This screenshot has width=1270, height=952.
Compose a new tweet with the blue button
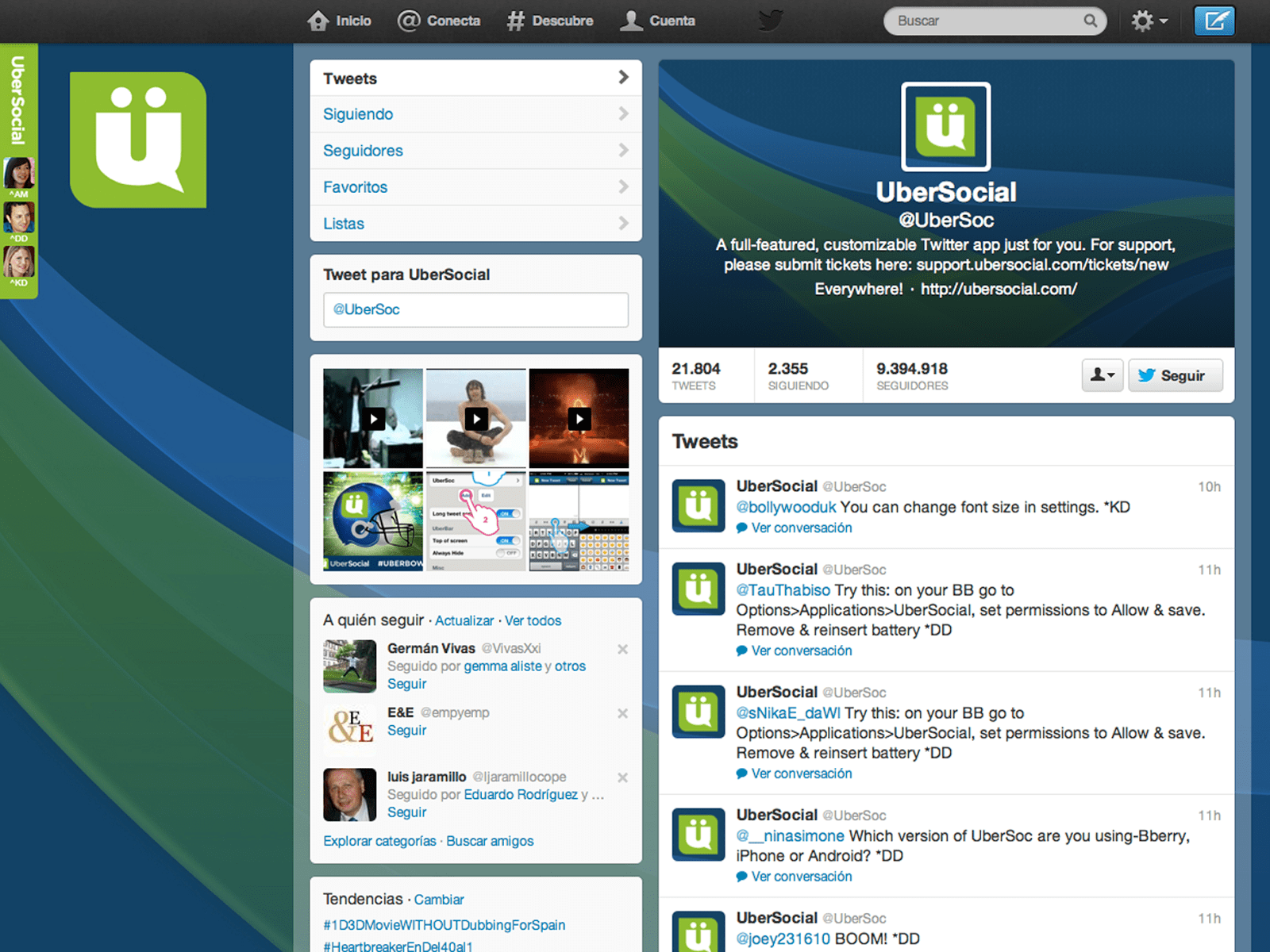[x=1214, y=21]
